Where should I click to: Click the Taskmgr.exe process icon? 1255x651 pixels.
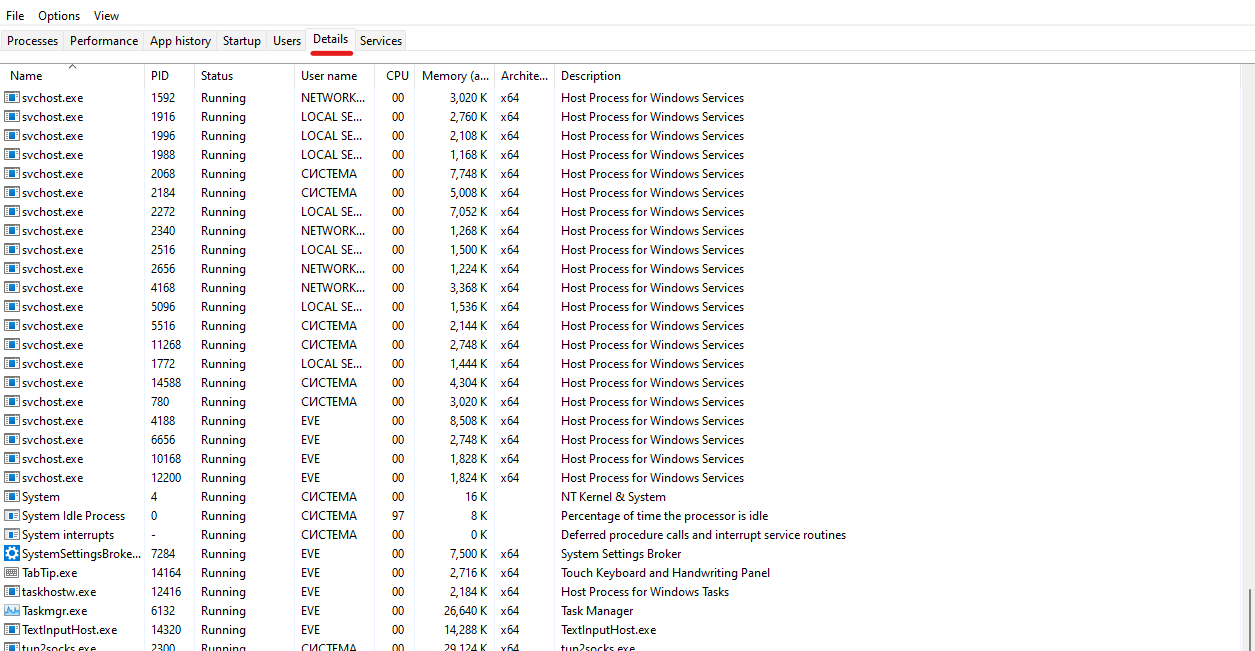[12, 611]
